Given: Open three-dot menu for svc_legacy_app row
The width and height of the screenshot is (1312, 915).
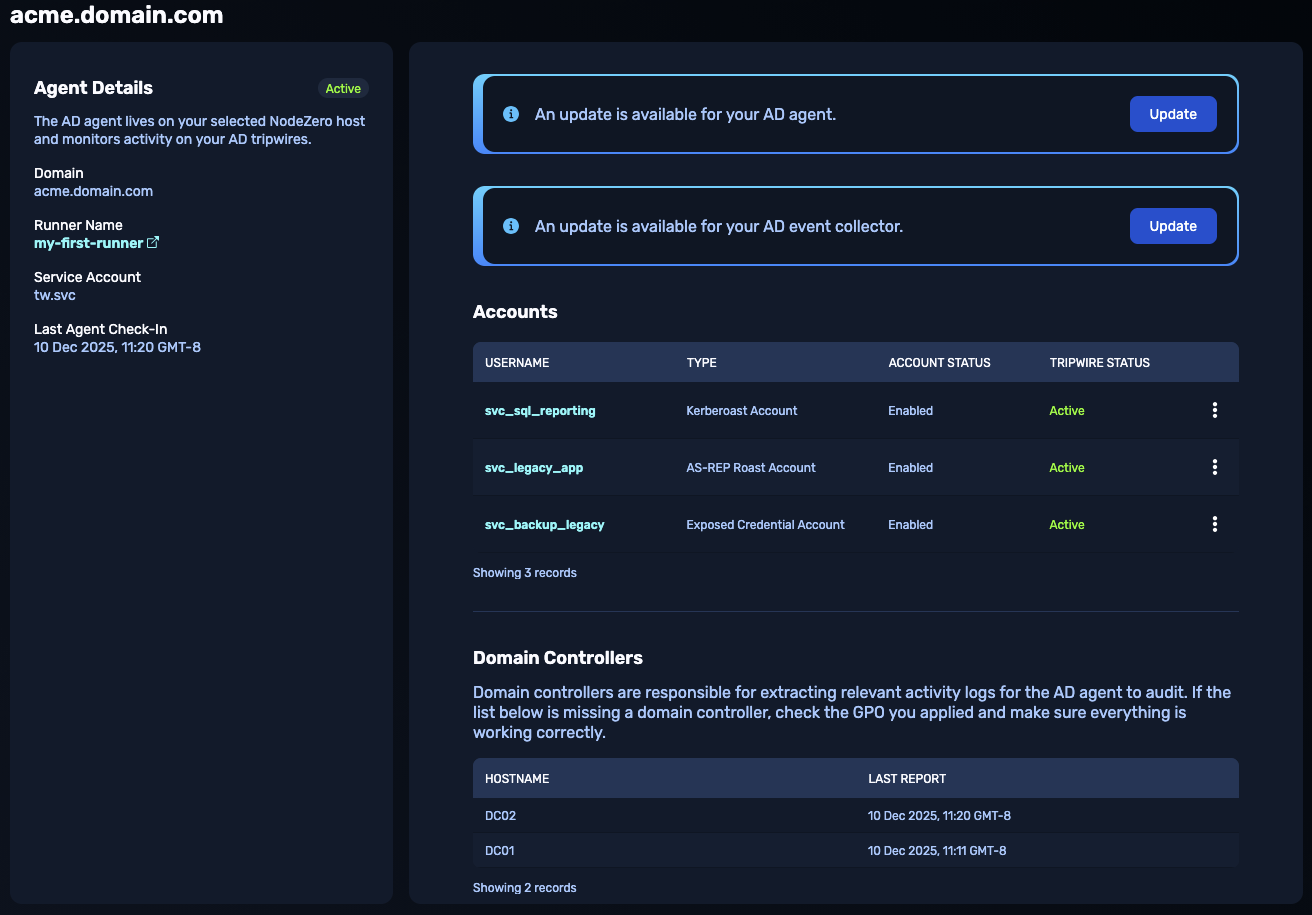Looking at the screenshot, I should click(1214, 467).
